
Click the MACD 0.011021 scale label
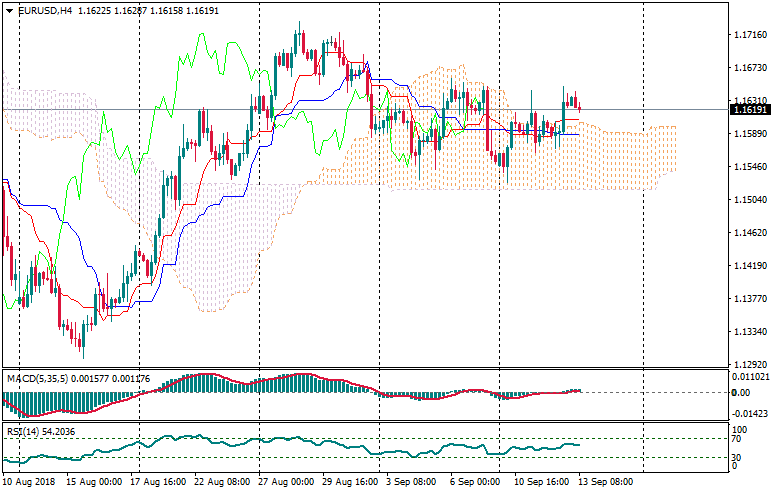pyautogui.click(x=749, y=376)
